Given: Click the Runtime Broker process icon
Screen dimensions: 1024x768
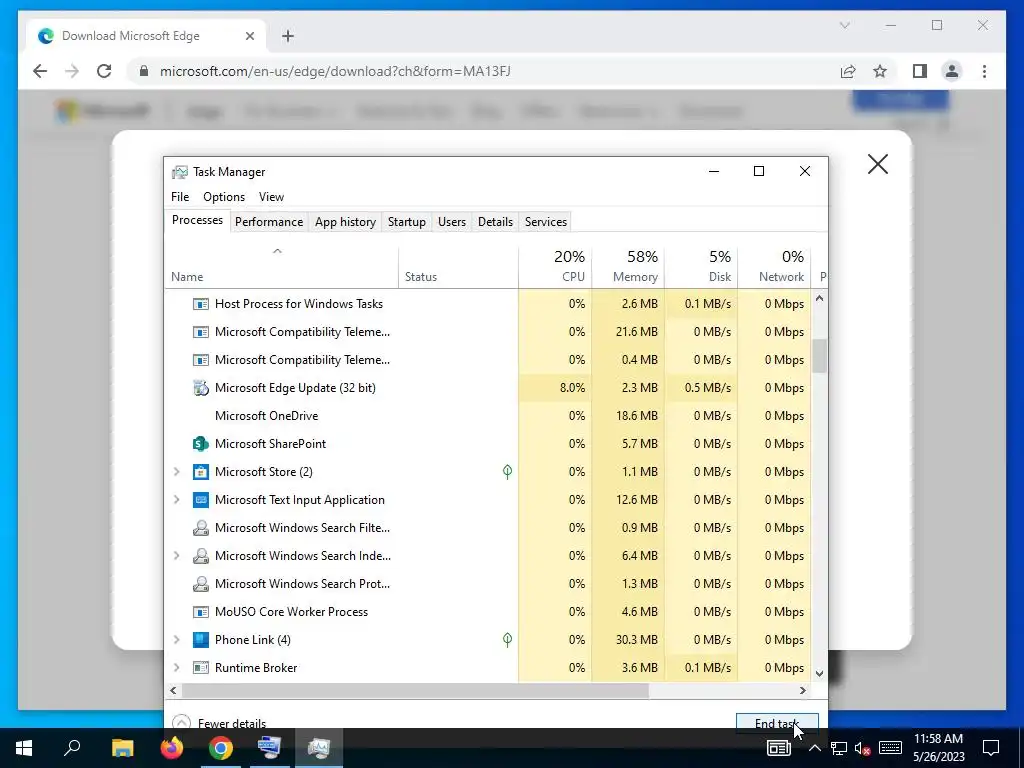Looking at the screenshot, I should (200, 667).
